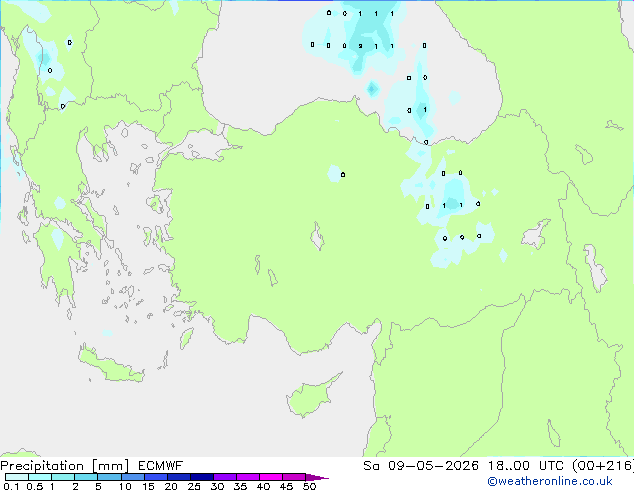Click the '0.1' legend value
Screen dimensions: 634x490
pyautogui.click(x=11, y=486)
